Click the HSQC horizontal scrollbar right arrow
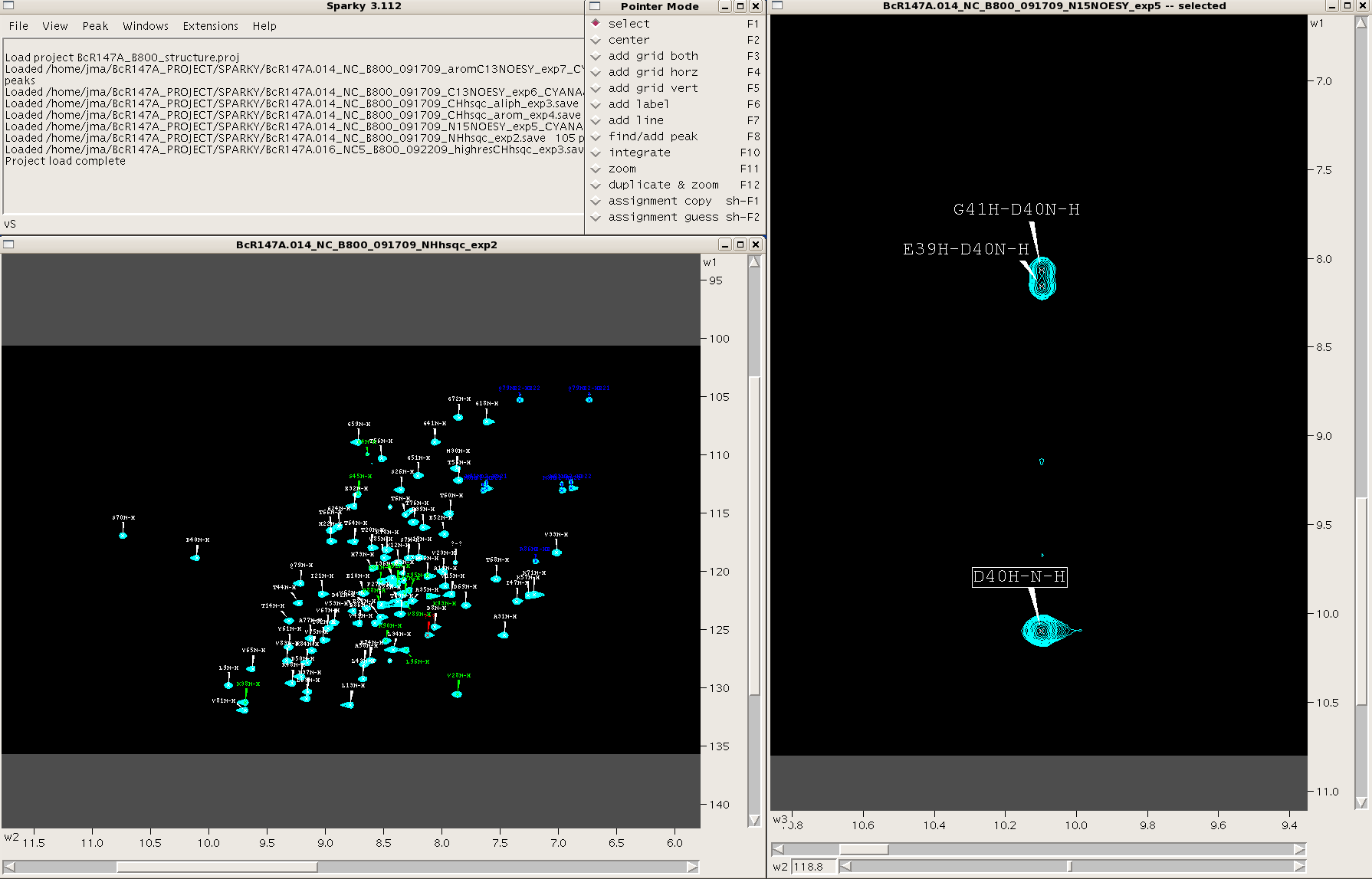Screen dimensions: 1372x879 click(x=692, y=867)
